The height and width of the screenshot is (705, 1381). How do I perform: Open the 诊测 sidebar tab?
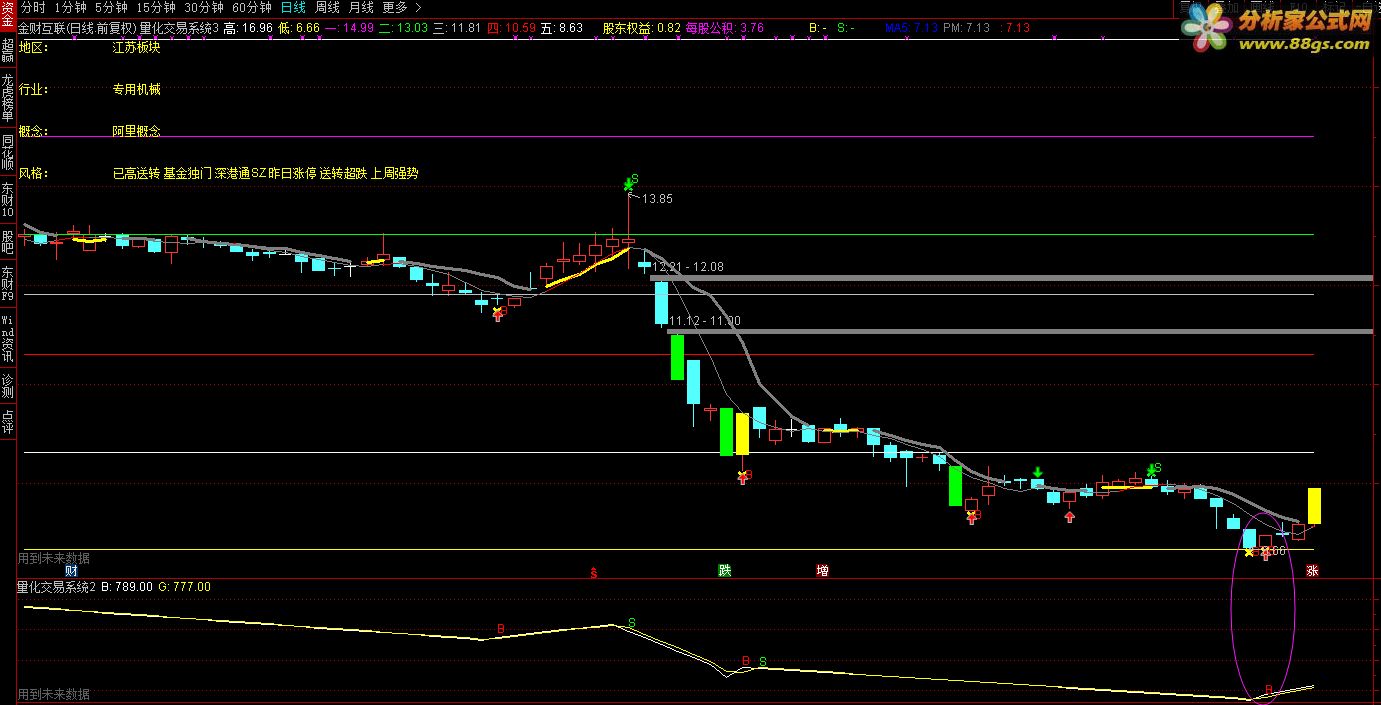pos(7,385)
